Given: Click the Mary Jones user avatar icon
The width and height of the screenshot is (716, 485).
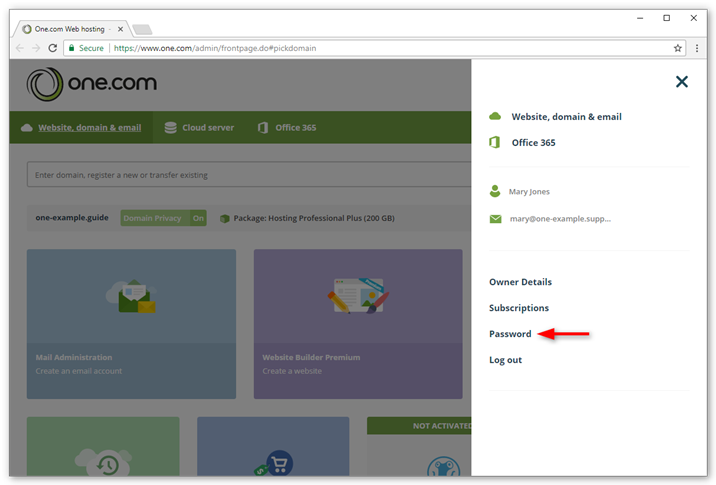Looking at the screenshot, I should [x=495, y=191].
